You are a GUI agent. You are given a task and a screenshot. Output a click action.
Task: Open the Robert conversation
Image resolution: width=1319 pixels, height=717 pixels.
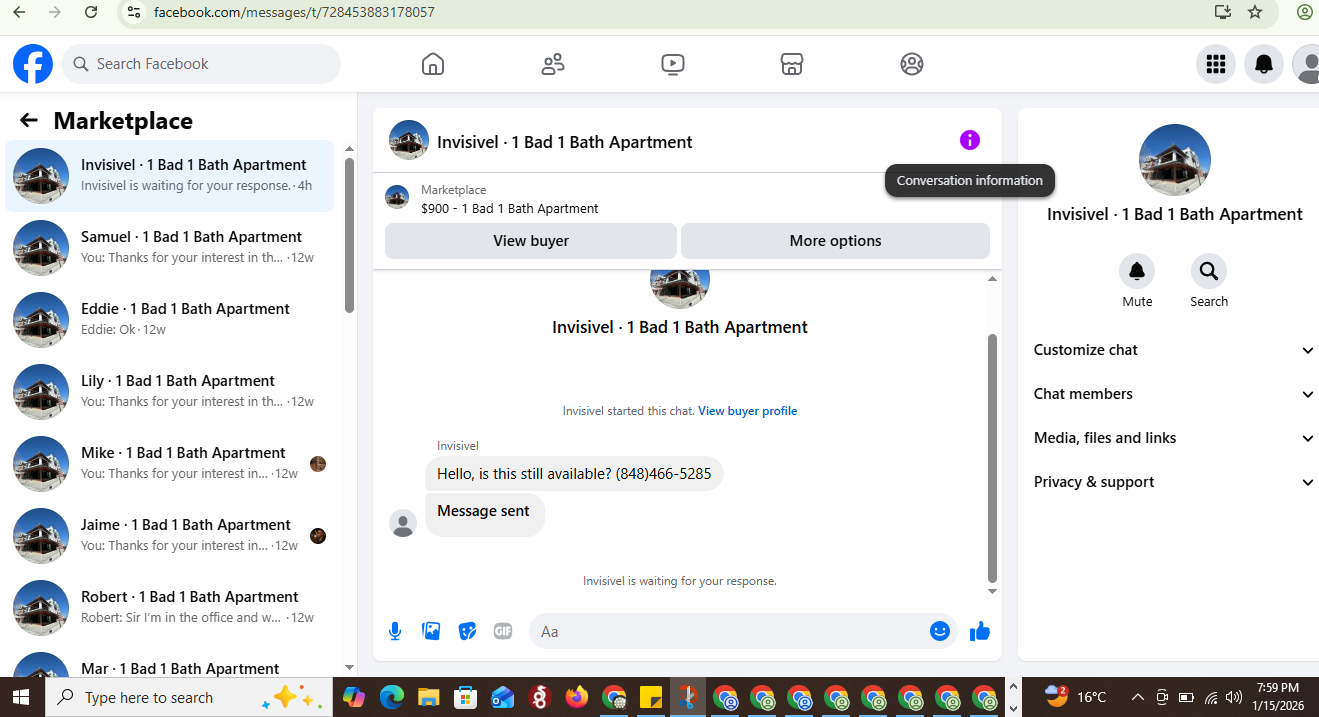point(170,608)
